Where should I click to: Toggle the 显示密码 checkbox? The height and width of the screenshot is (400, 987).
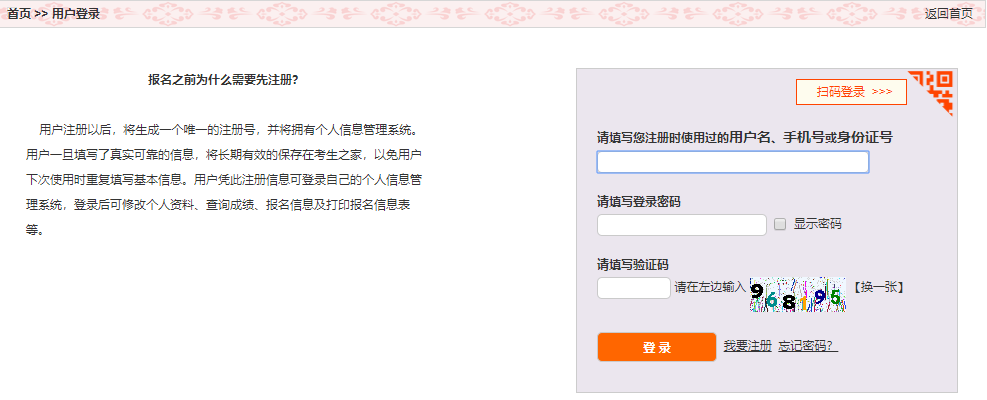tap(781, 225)
